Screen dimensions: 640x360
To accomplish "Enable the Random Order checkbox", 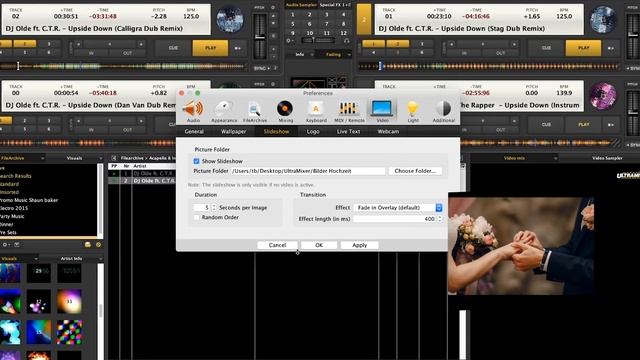I will pyautogui.click(x=196, y=217).
